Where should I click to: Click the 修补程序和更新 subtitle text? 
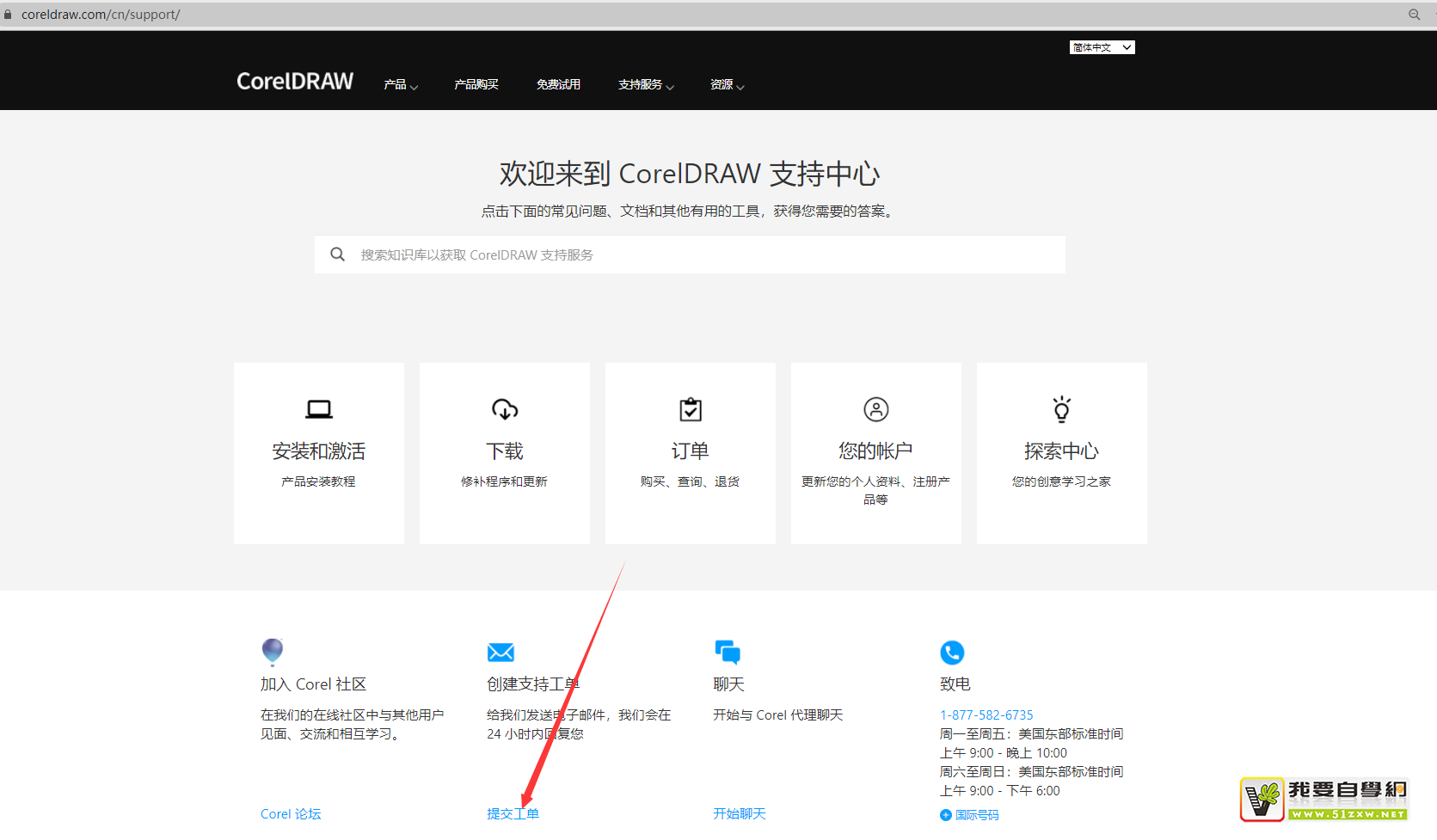pyautogui.click(x=505, y=481)
